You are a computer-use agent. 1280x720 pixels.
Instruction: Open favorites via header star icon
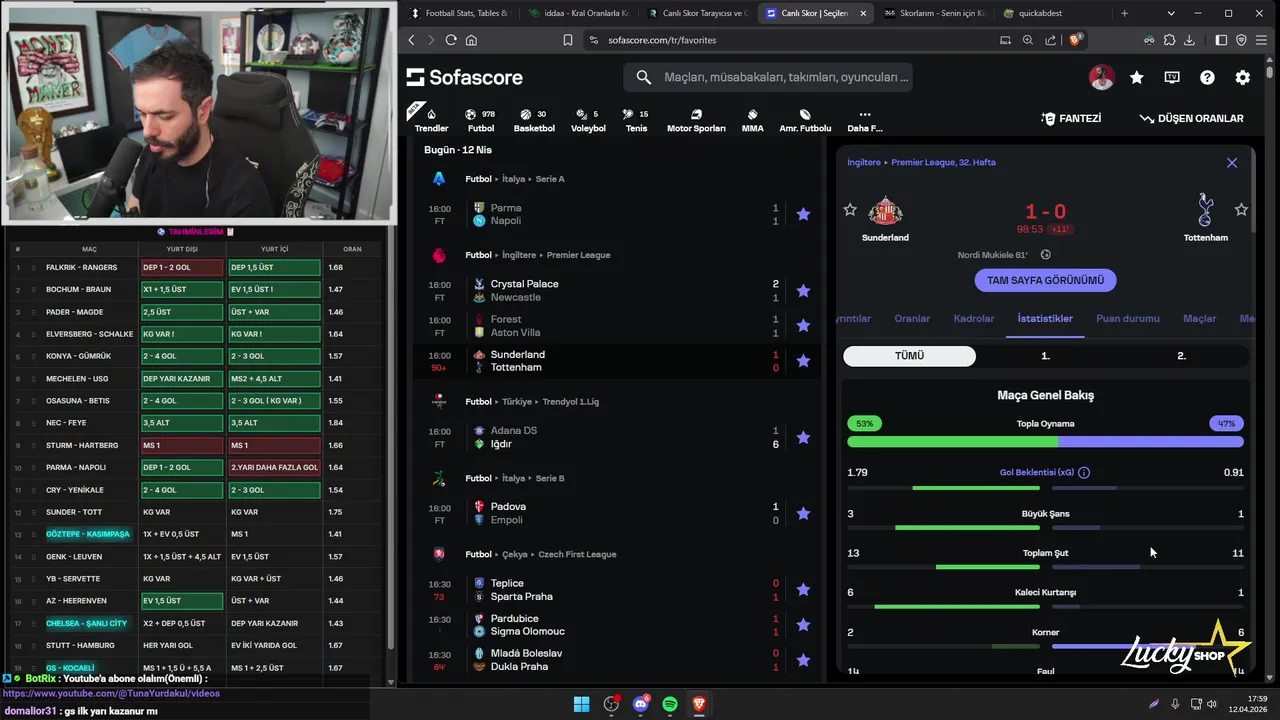pyautogui.click(x=1137, y=77)
